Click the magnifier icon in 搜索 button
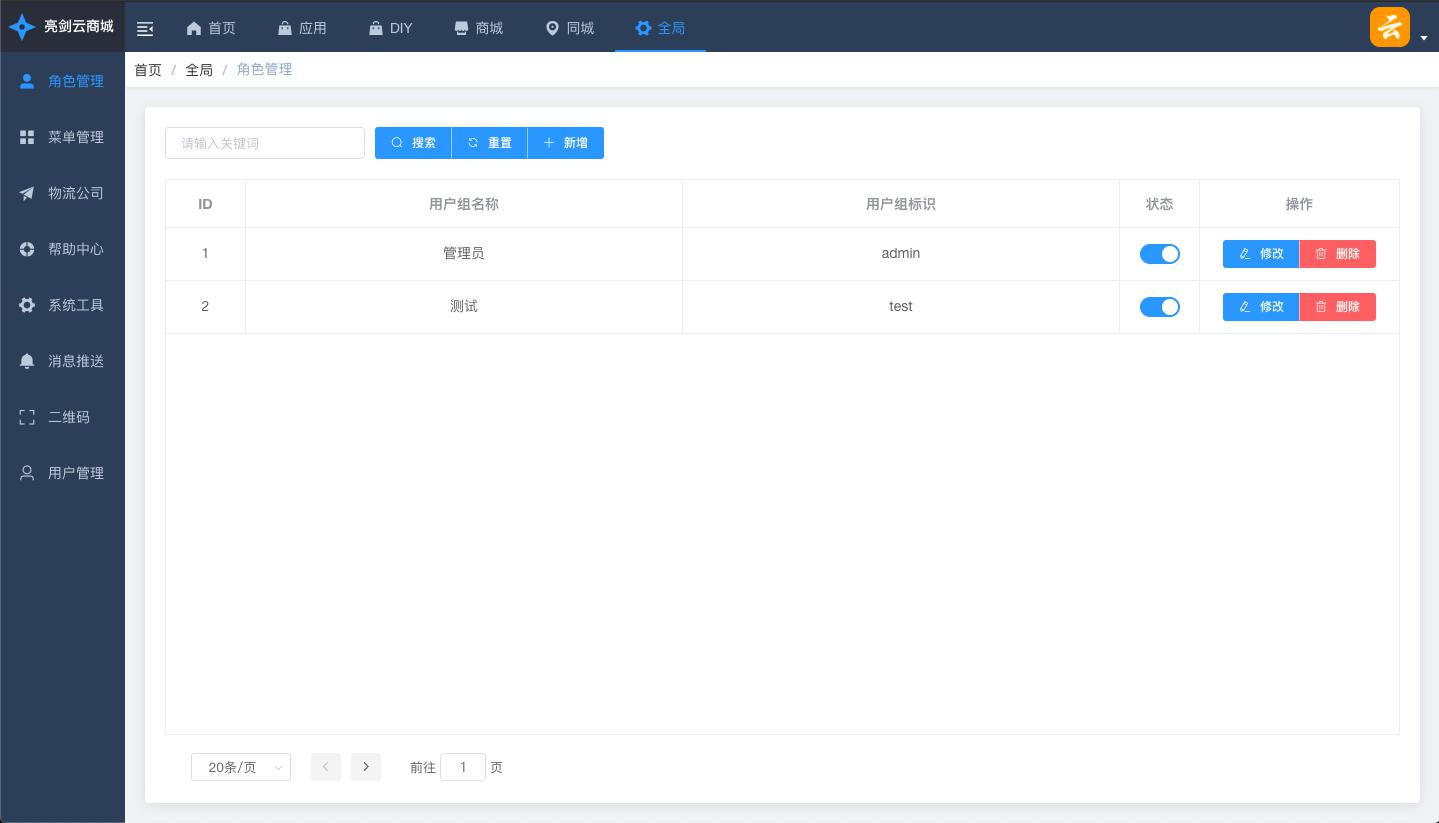 click(397, 143)
